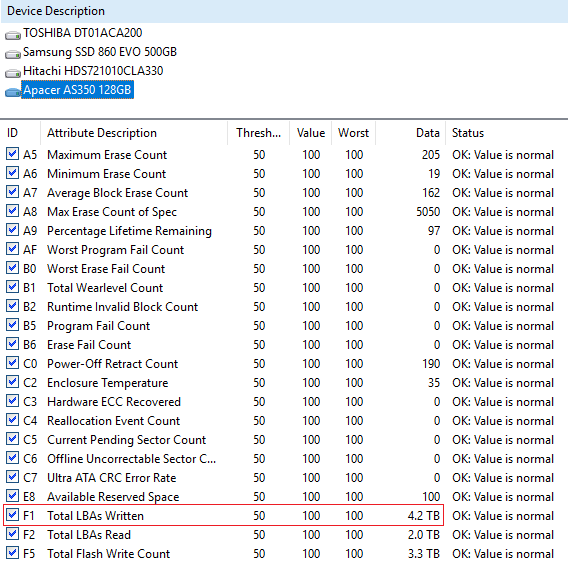Sort by the Status column header
Viewport: 568px width, 566px height.
pos(506,133)
